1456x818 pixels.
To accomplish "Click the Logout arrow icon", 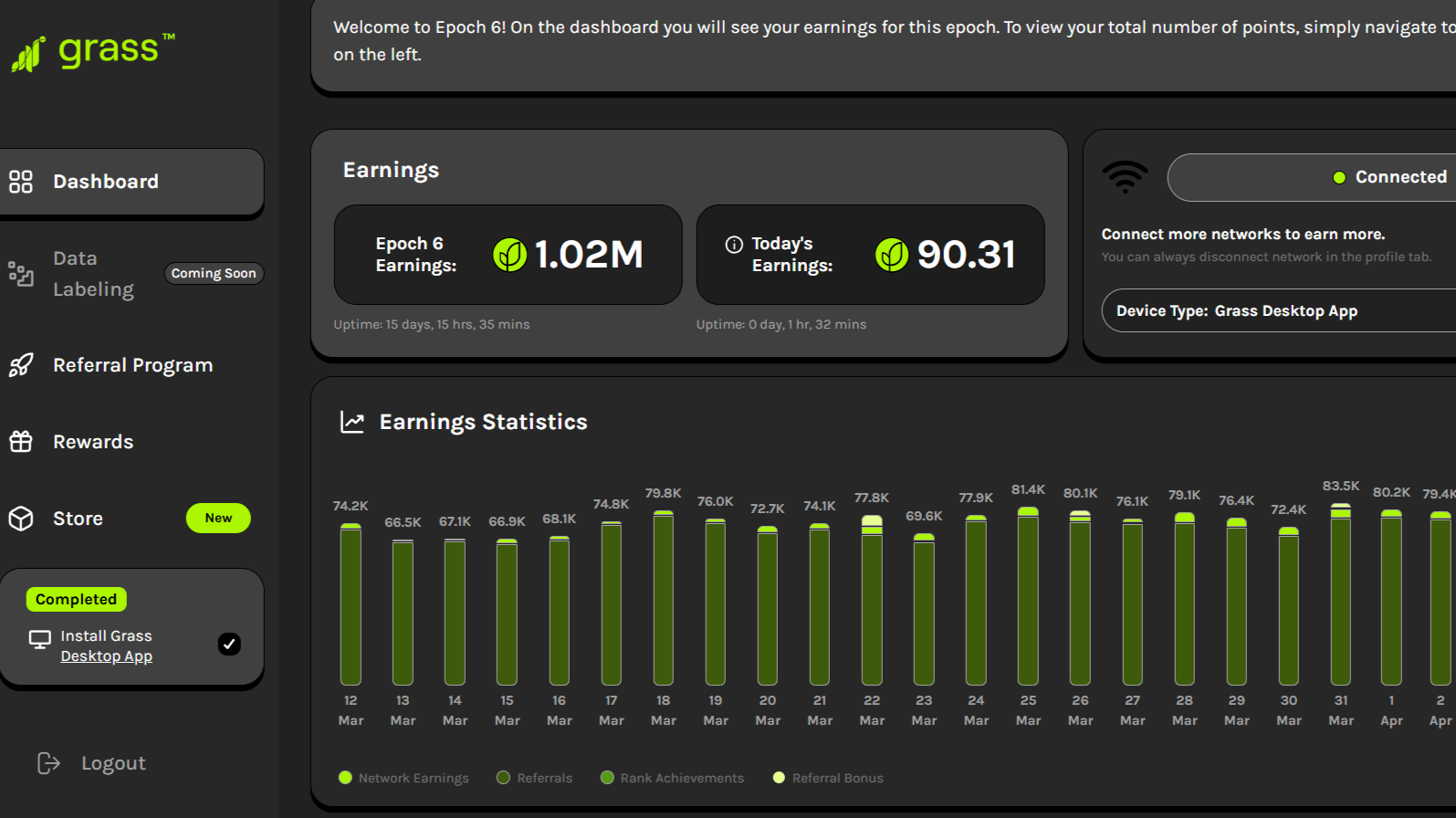I will [48, 763].
